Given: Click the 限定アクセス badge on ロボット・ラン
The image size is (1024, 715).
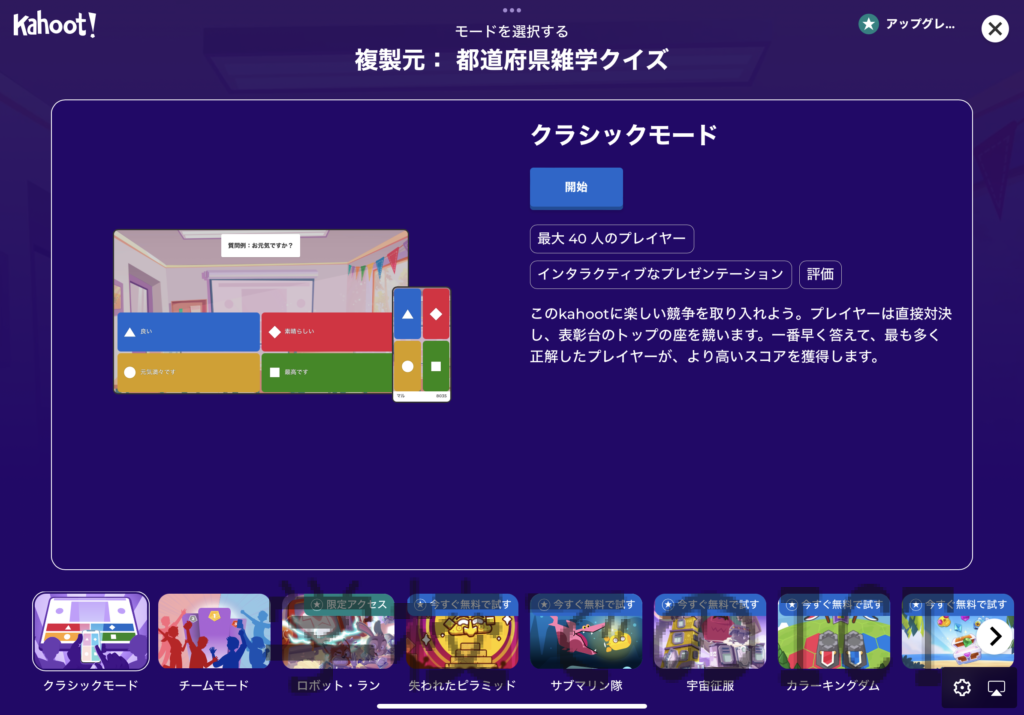Looking at the screenshot, I should click(349, 605).
